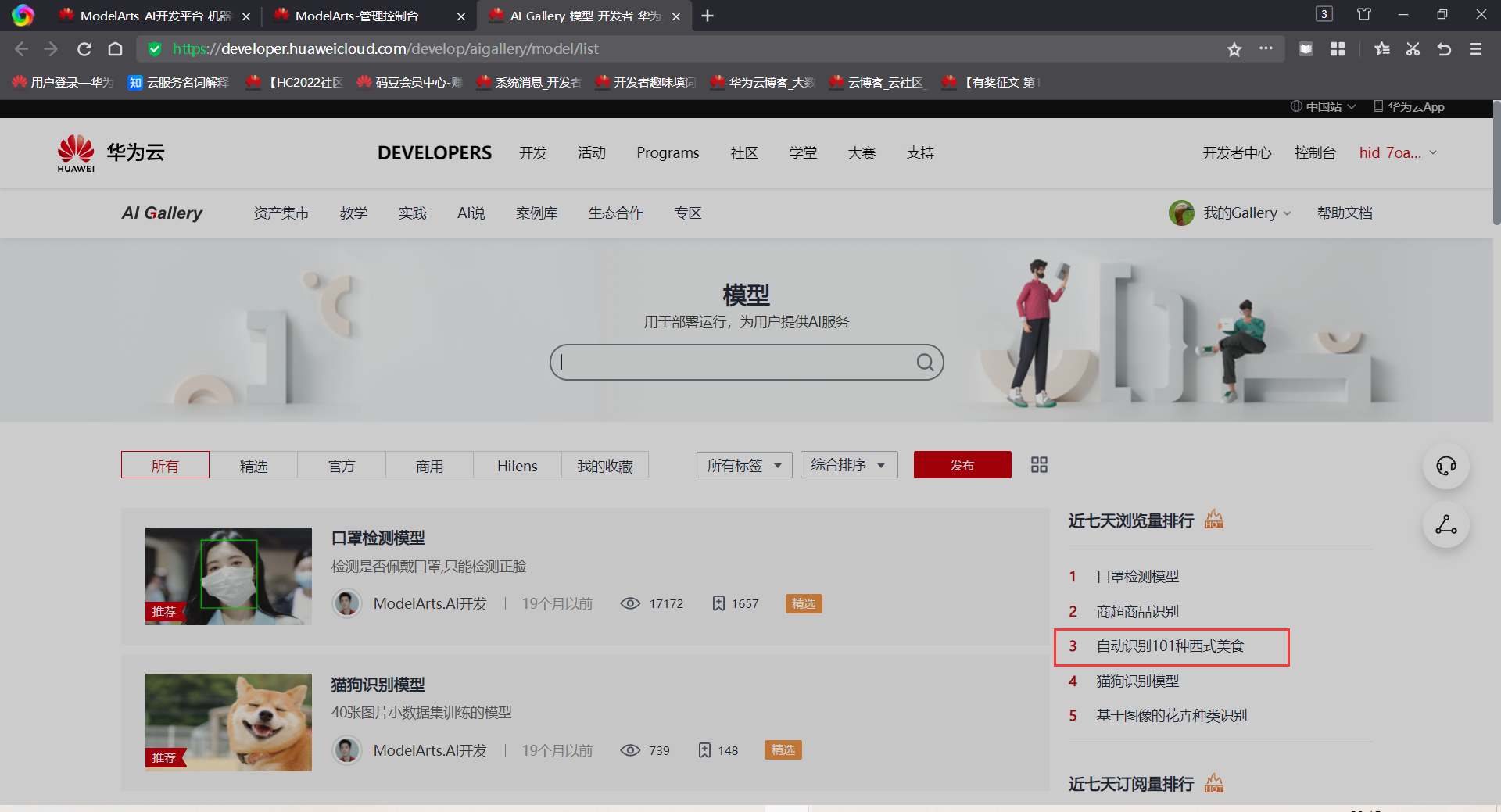Close the AI Gallery browser tab
Viewport: 1501px width, 812px height.
tap(676, 16)
